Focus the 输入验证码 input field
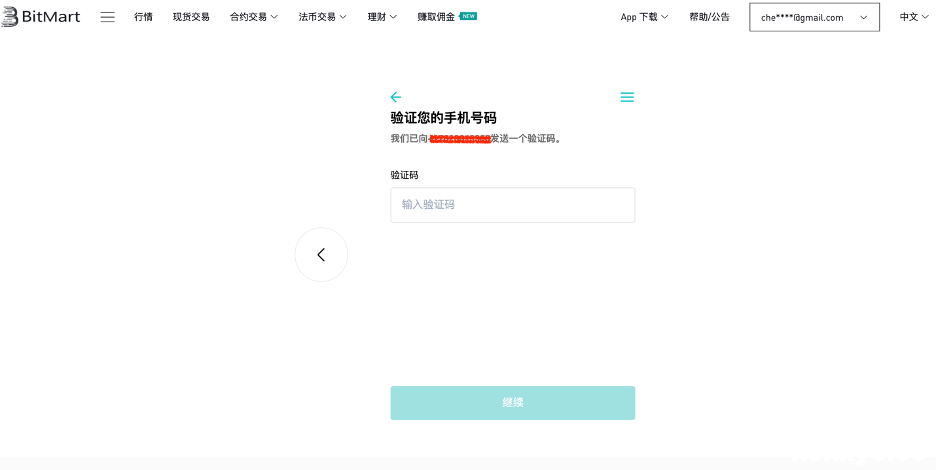The image size is (936, 470). click(x=512, y=205)
